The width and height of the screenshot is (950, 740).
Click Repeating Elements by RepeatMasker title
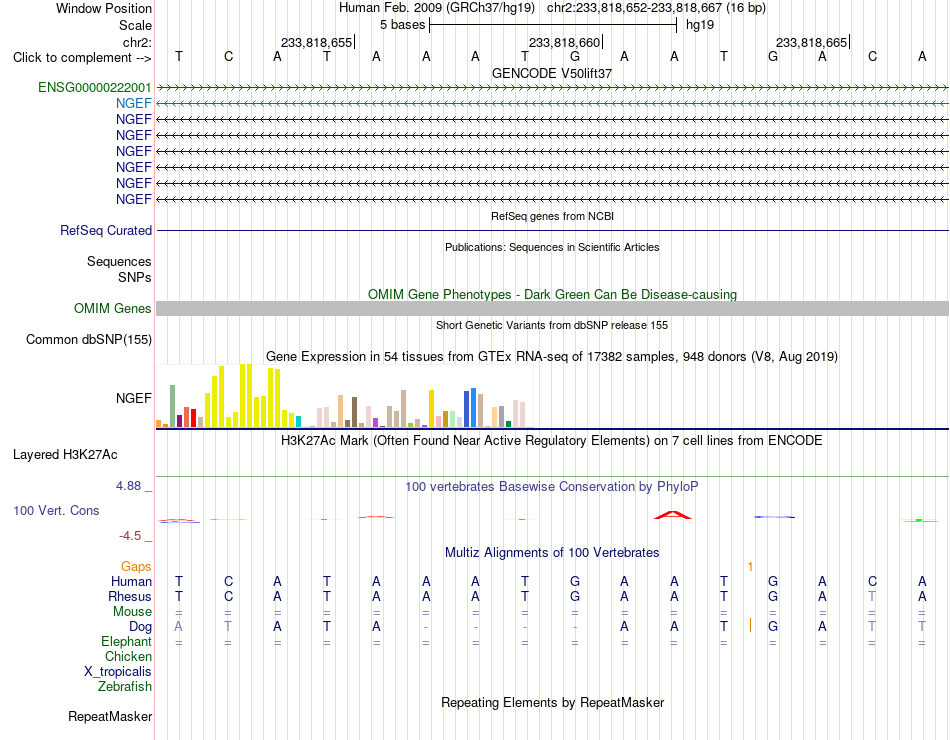click(553, 702)
